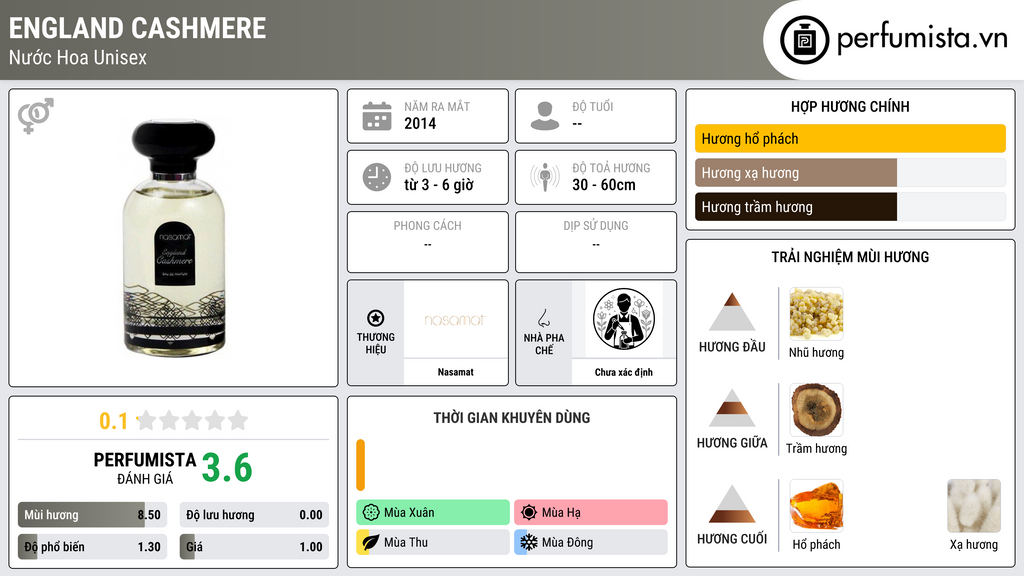Click the Mùa Xuân flower icon
The height and width of the screenshot is (576, 1024).
(371, 513)
